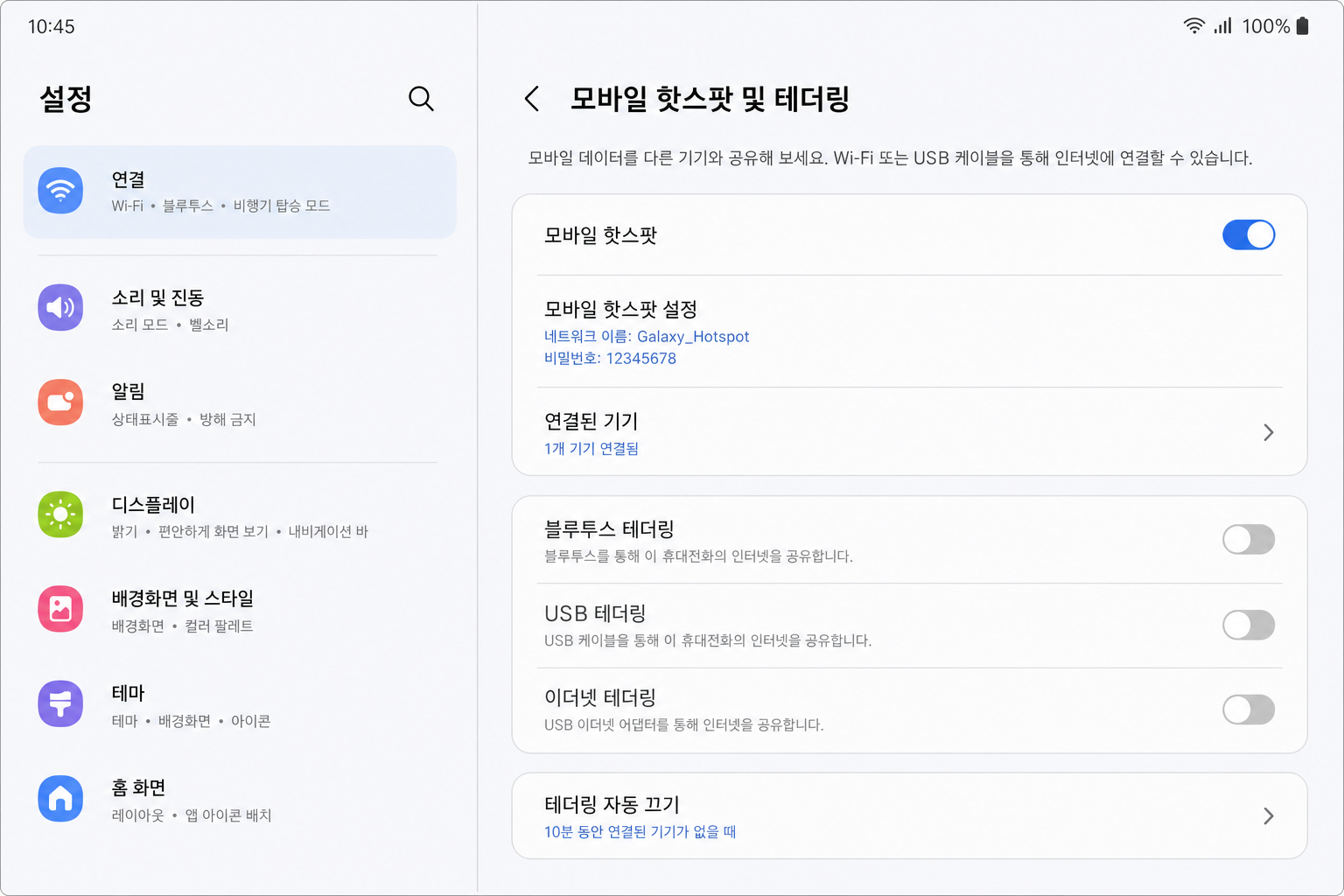Open the 연결된 기기 list
This screenshot has width=1344, height=896.
909,432
